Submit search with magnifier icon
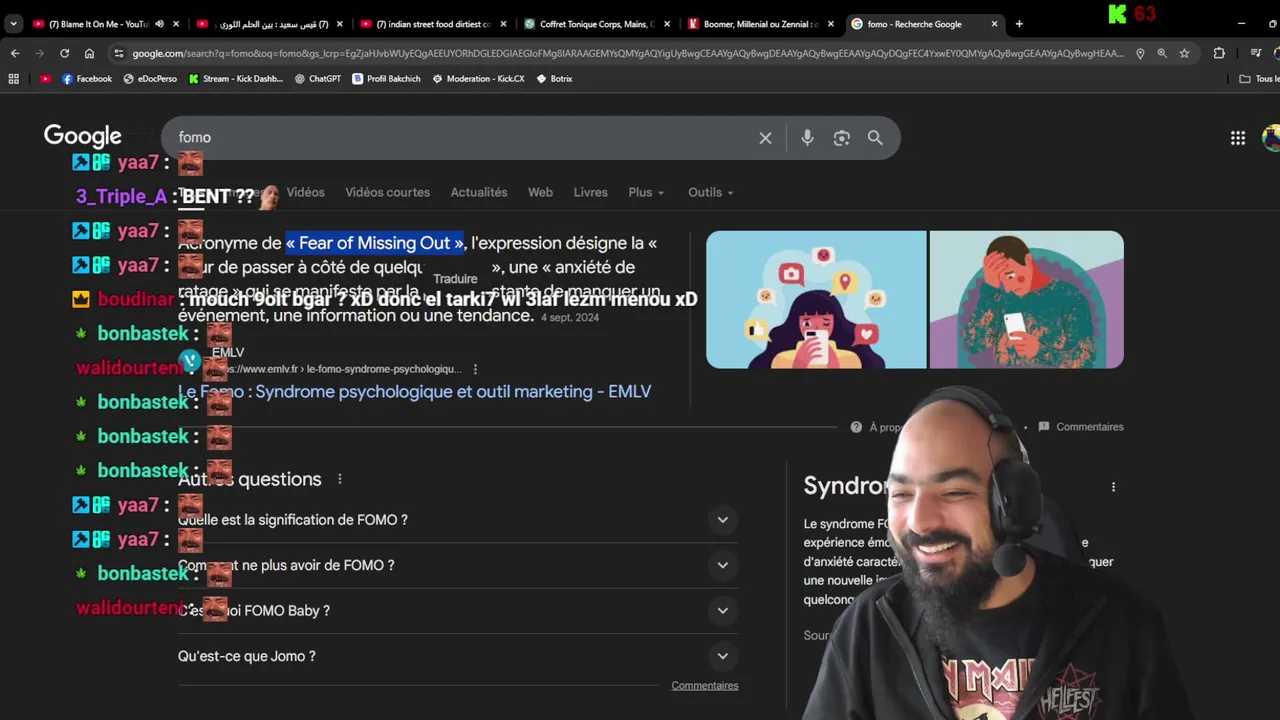Viewport: 1280px width, 720px height. click(x=875, y=138)
